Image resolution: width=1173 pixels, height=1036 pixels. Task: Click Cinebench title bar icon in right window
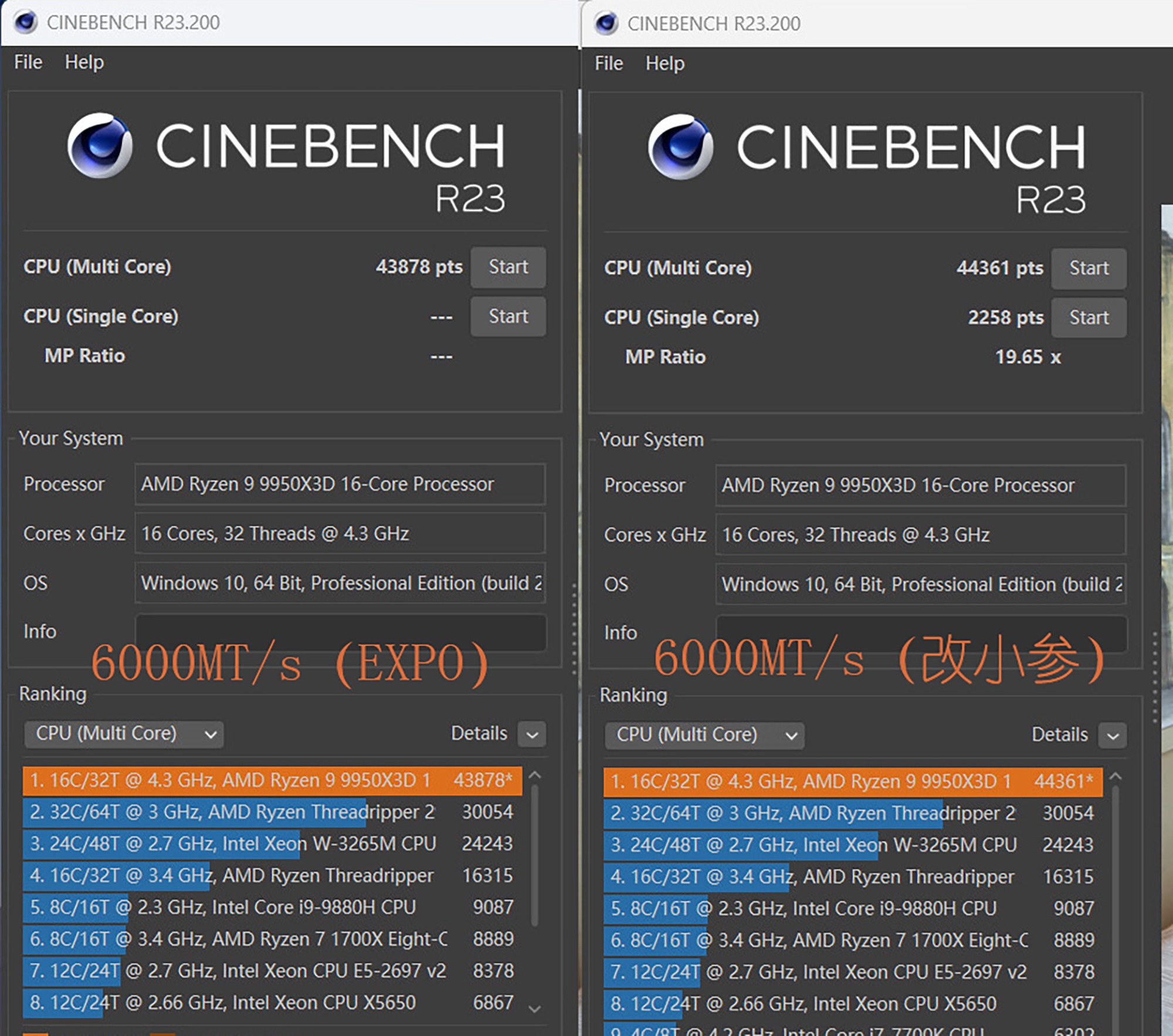[606, 23]
